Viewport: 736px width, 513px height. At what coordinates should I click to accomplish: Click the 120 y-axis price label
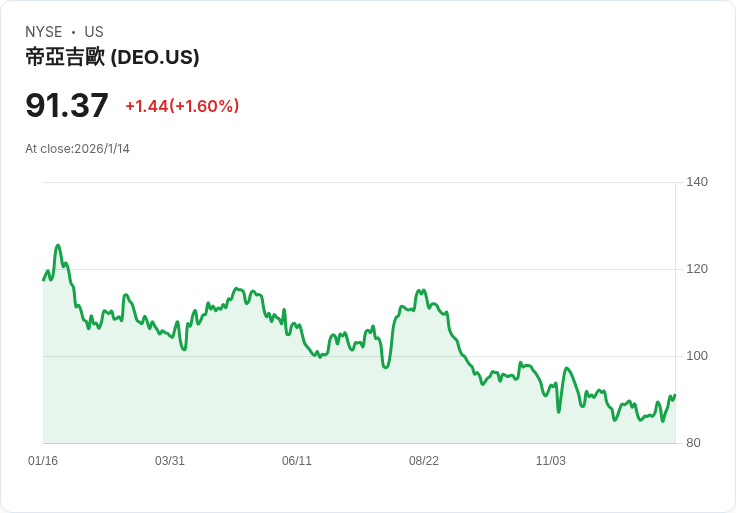(x=697, y=269)
